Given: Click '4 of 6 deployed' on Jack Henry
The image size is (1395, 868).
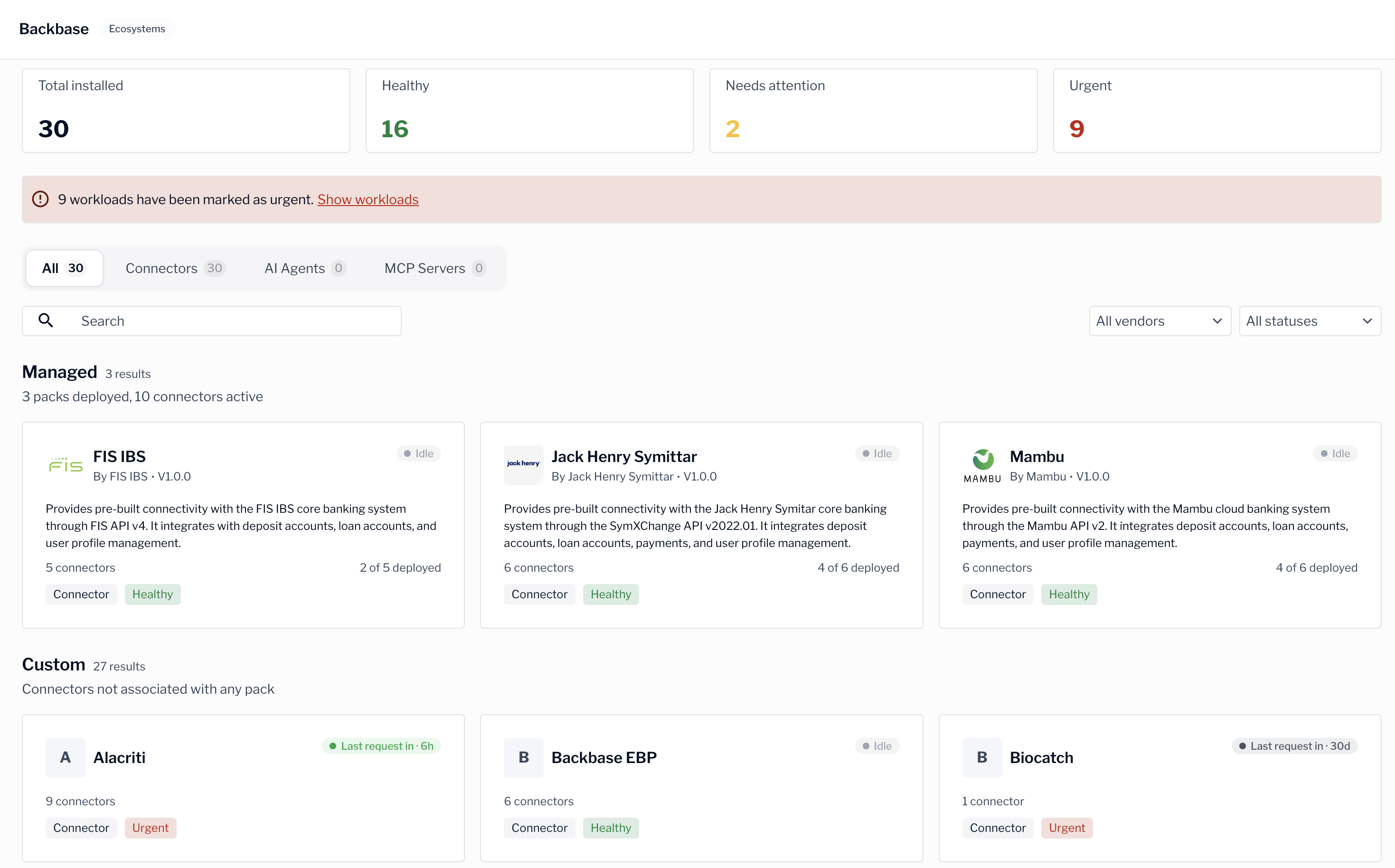Looking at the screenshot, I should tap(858, 567).
